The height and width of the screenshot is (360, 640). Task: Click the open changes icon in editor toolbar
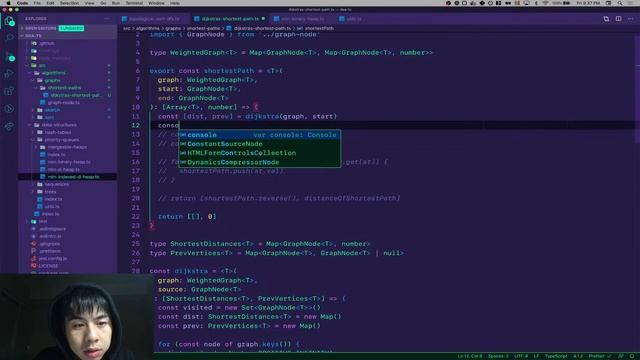606,19
